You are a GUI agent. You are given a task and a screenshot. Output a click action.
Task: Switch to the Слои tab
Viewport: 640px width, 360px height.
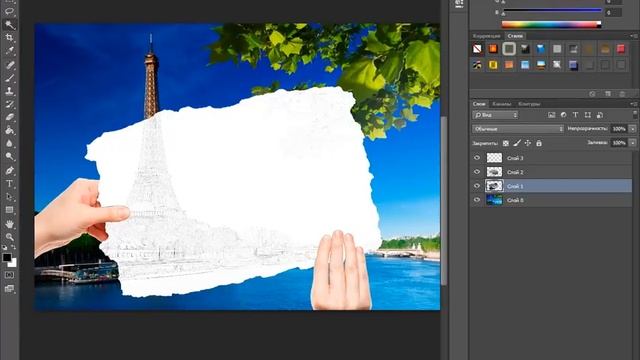point(479,104)
